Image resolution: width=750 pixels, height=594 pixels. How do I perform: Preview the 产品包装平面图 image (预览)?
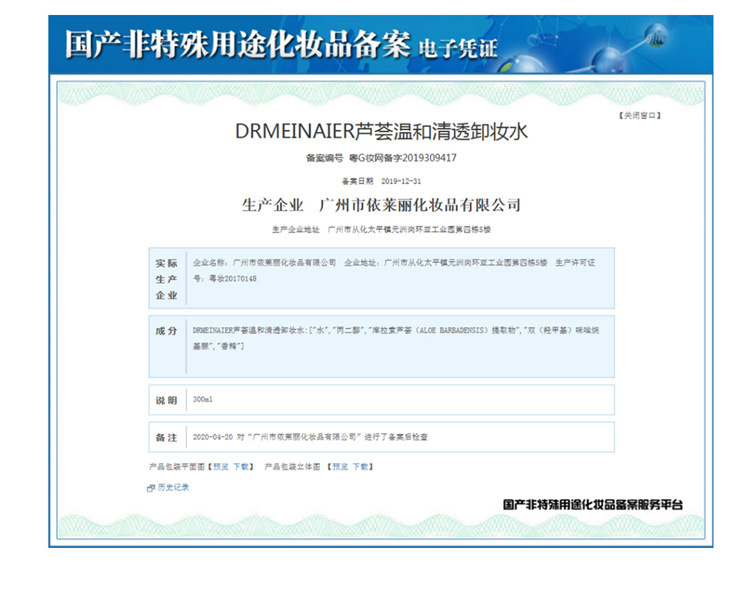click(x=221, y=467)
